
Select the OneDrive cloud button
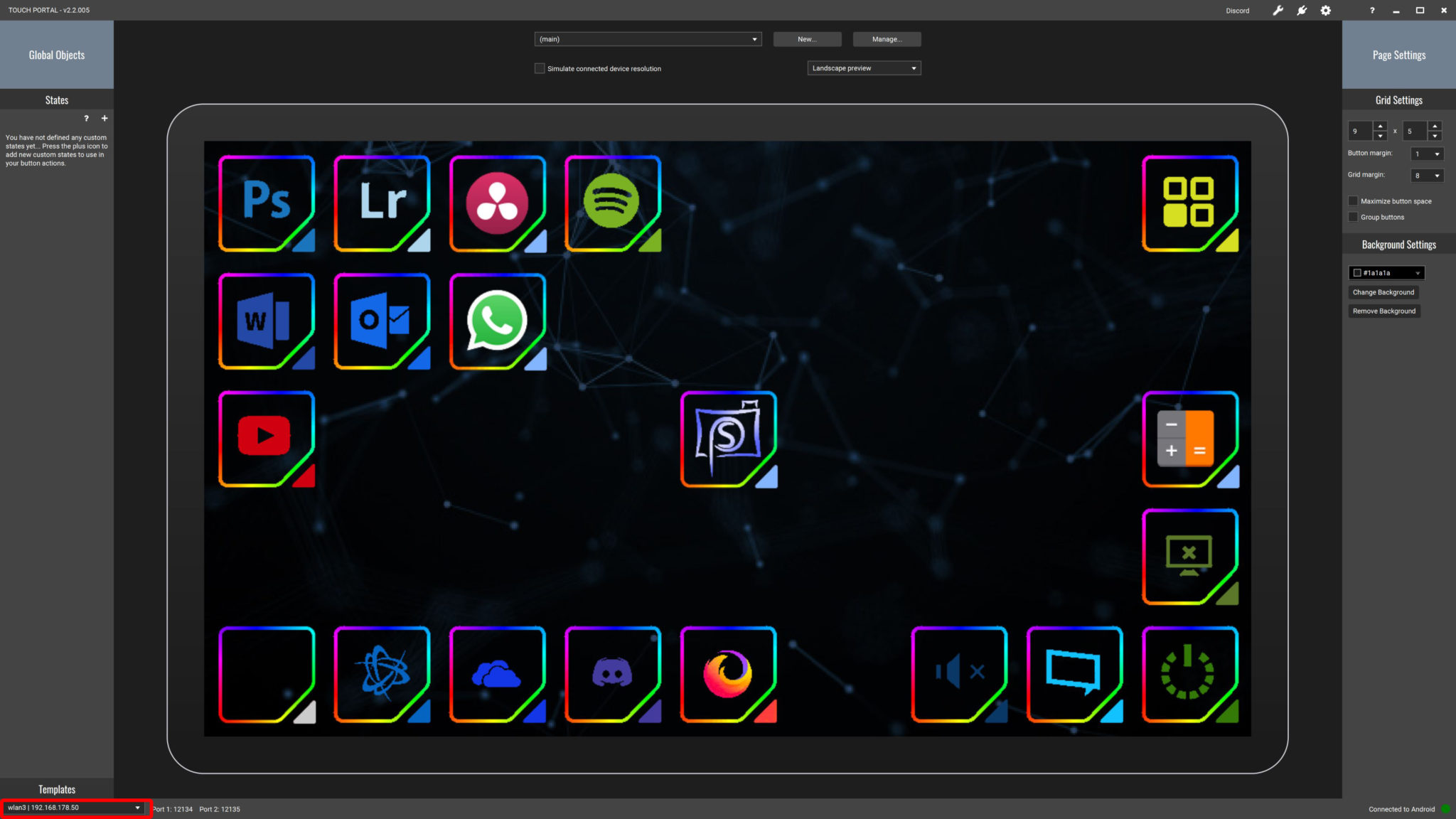498,675
